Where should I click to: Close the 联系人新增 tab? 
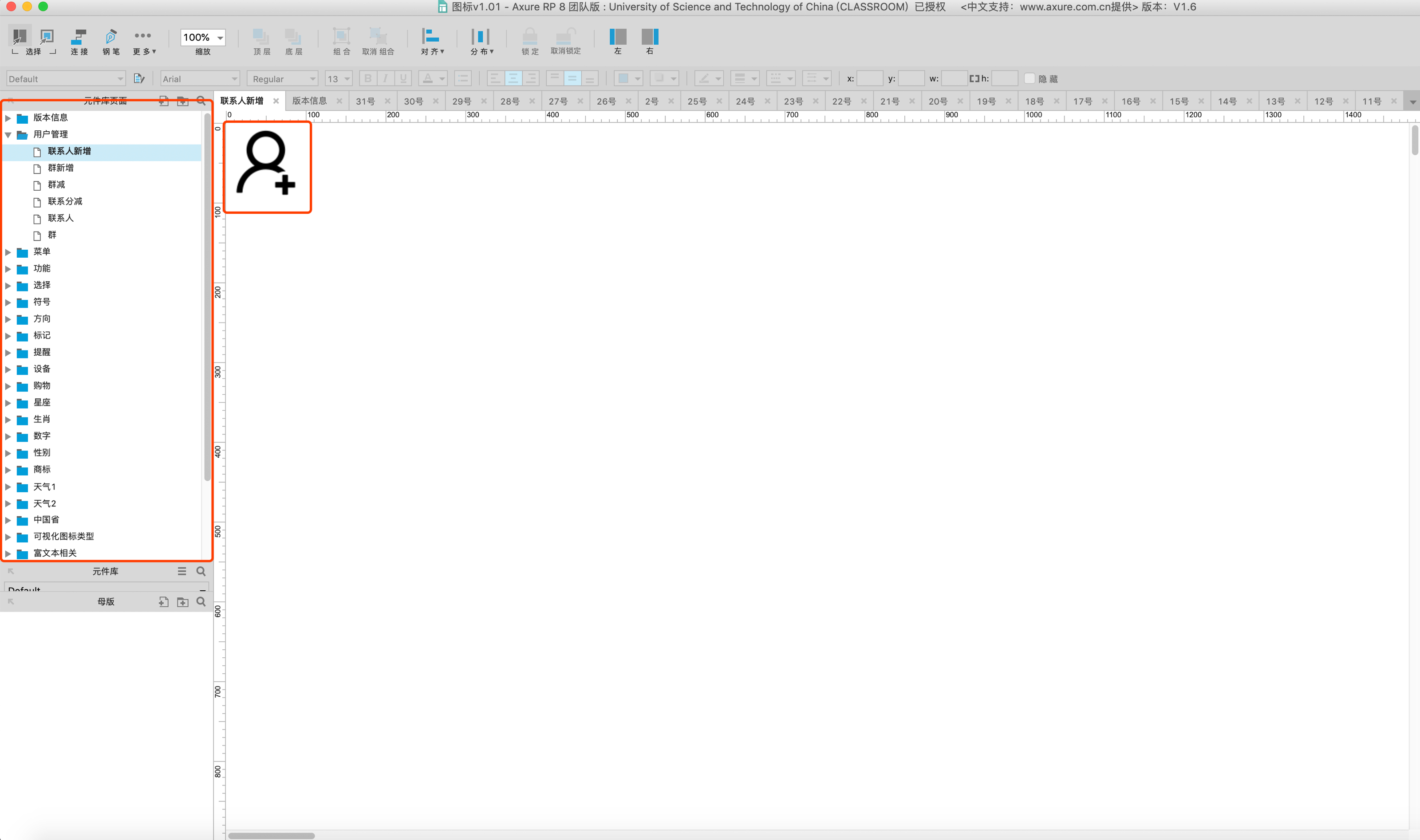276,101
